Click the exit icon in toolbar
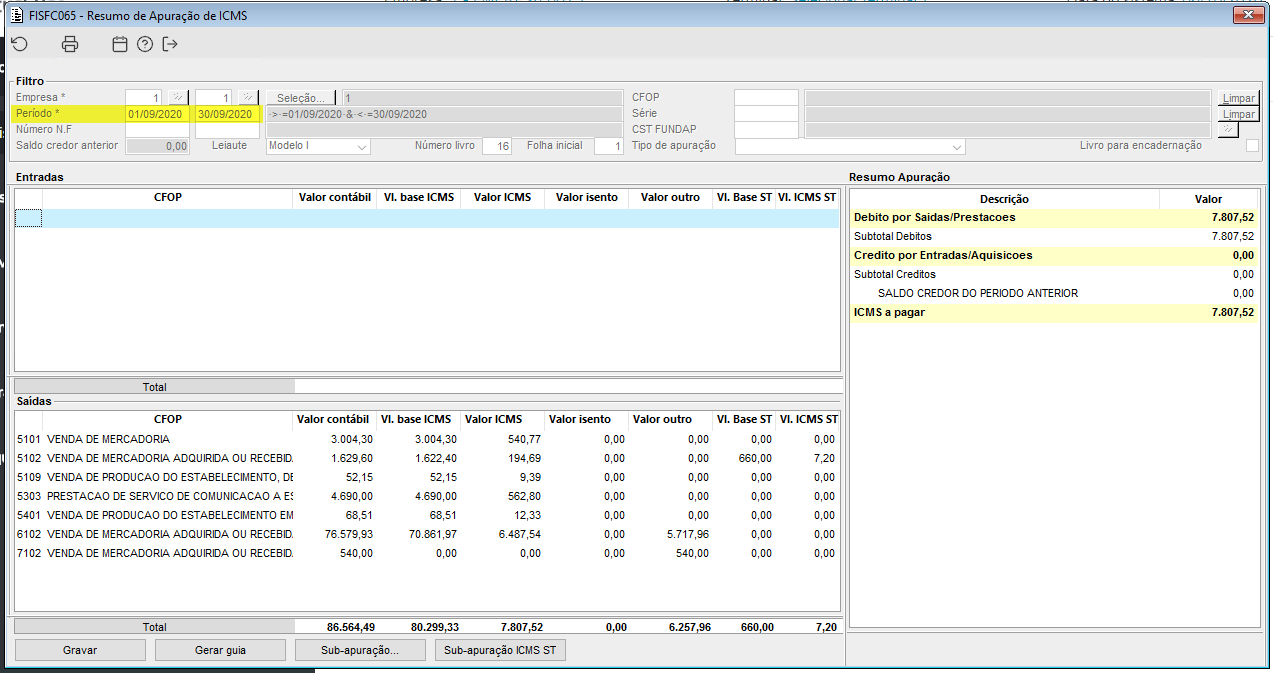1273x673 pixels. [170, 44]
